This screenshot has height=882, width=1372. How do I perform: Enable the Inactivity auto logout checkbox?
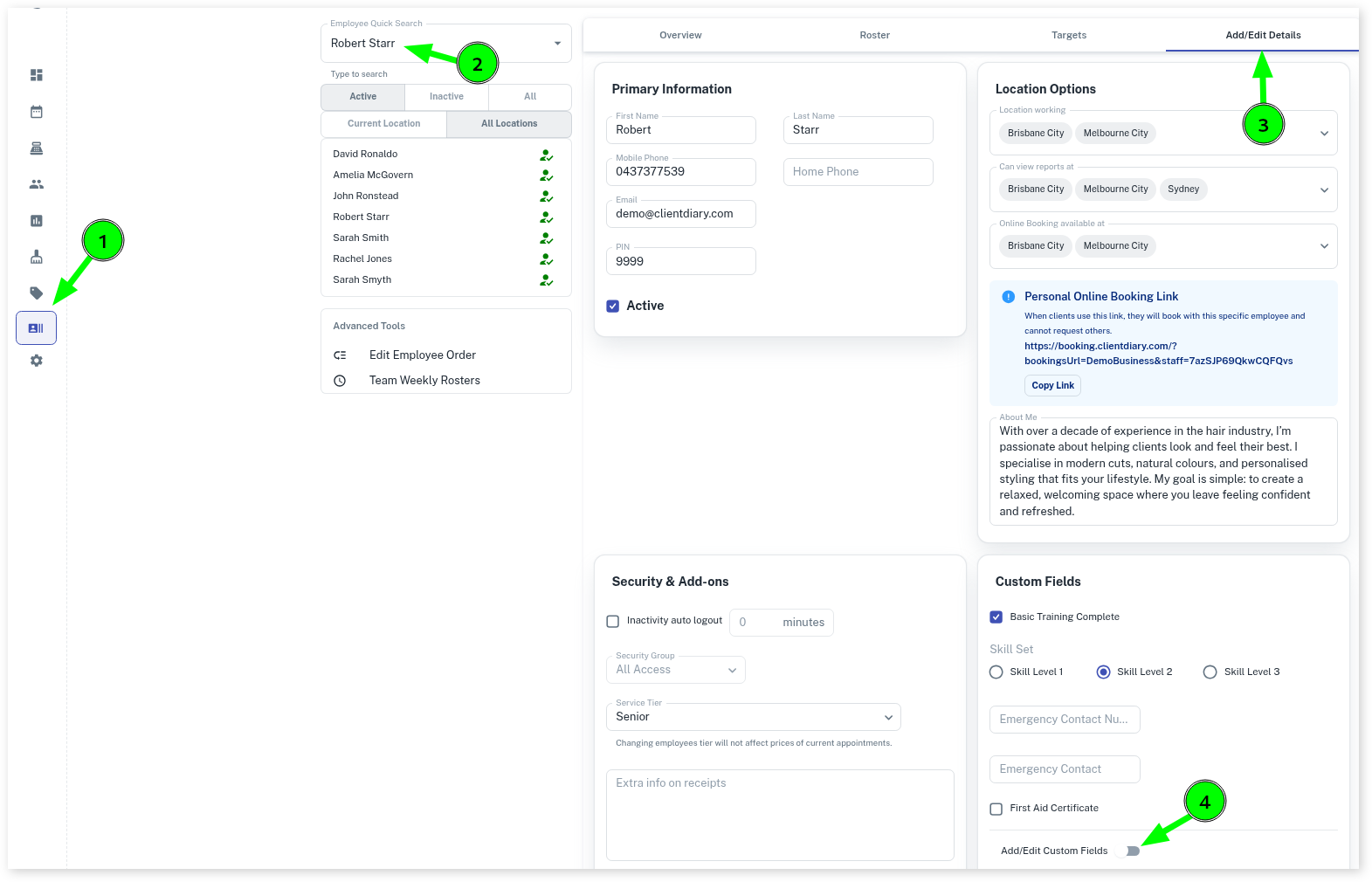tap(613, 622)
